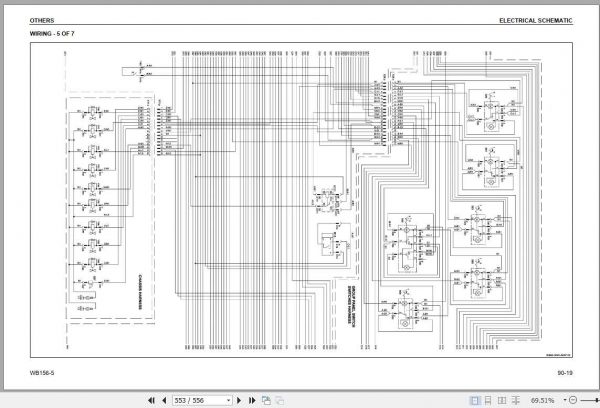Viewport: 600px width, 408px height.
Task: Click the grayed next view icon
Action: point(280,400)
